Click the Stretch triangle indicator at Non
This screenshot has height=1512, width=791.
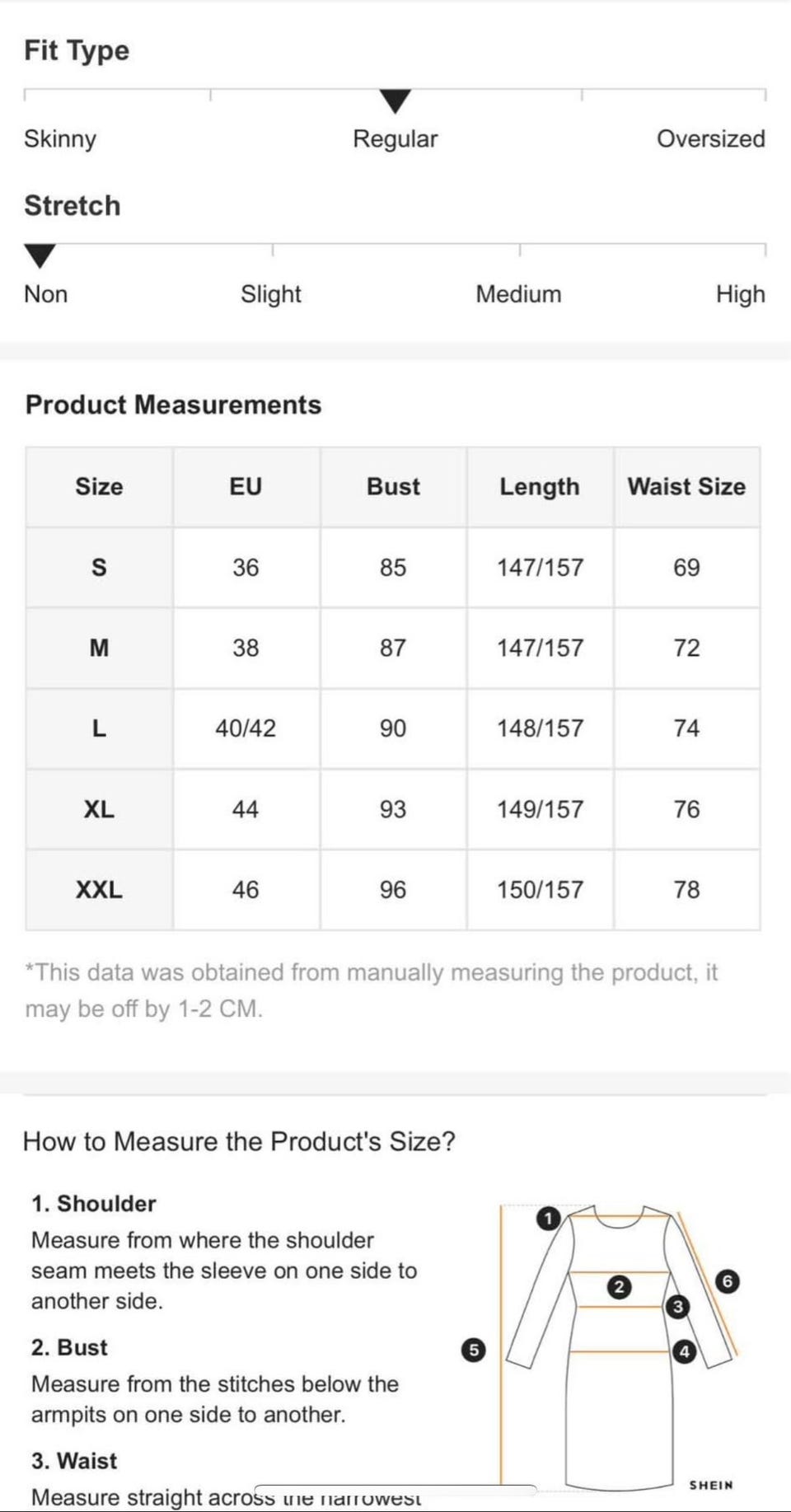(x=40, y=255)
